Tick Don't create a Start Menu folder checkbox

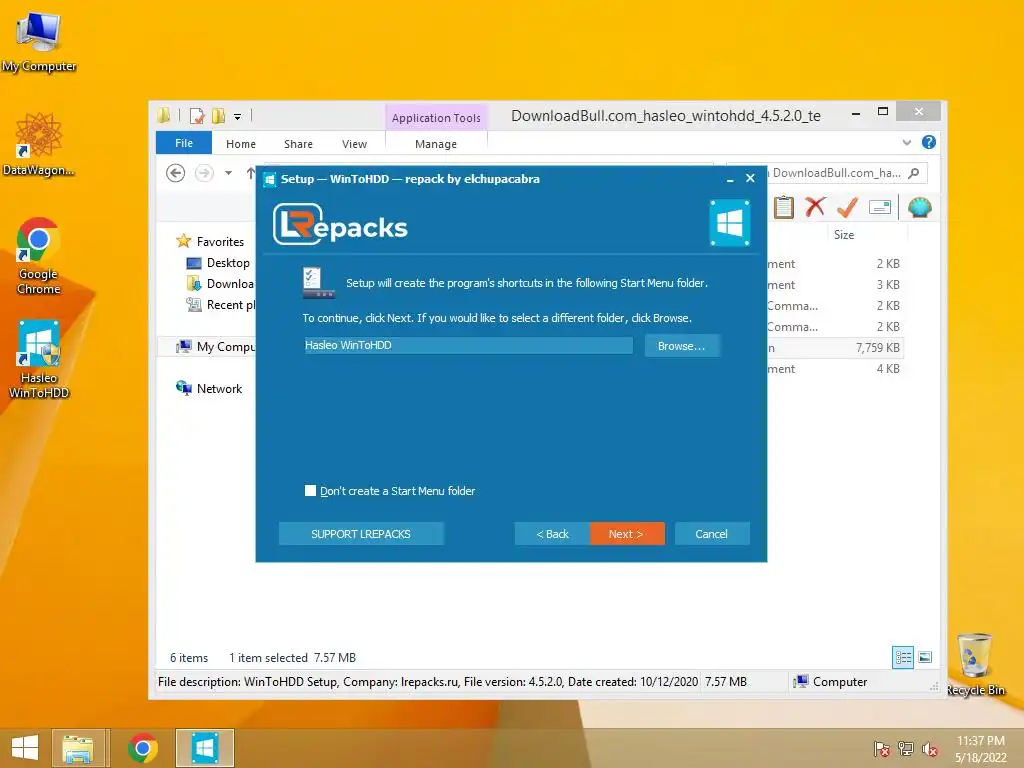[x=310, y=490]
